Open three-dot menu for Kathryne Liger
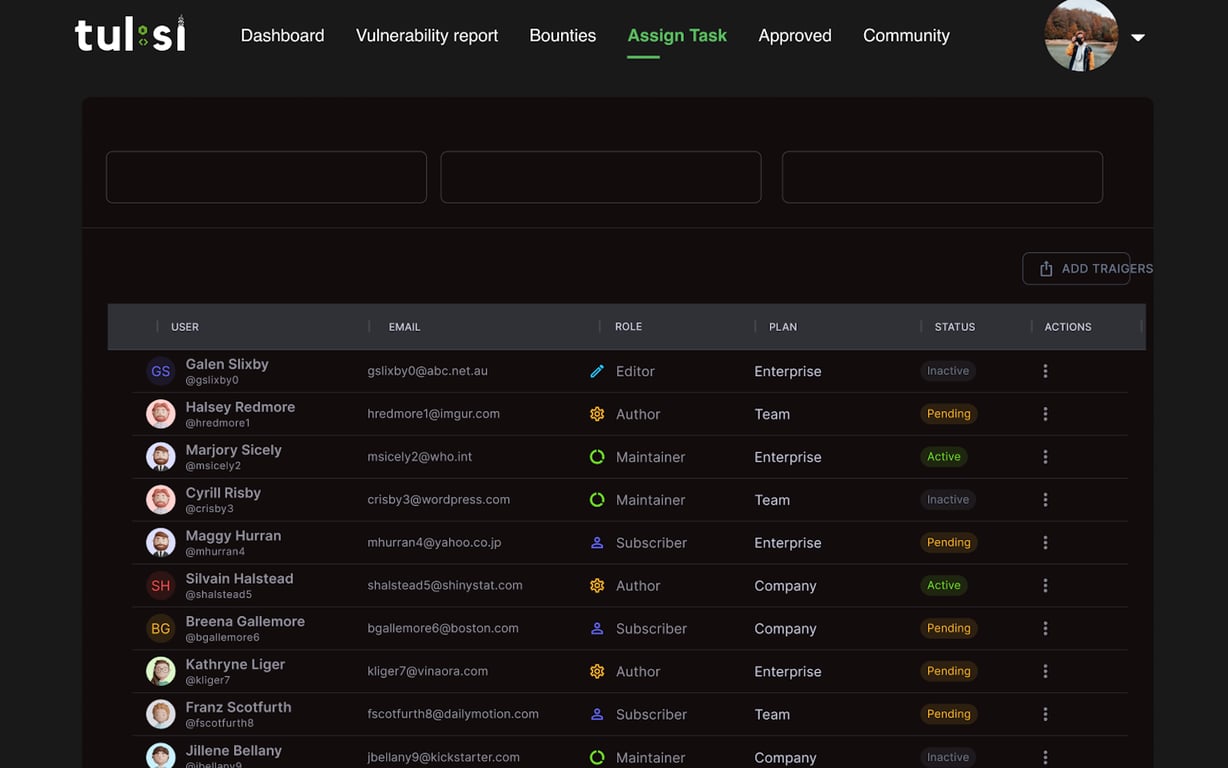Viewport: 1228px width, 768px height. pyautogui.click(x=1045, y=672)
